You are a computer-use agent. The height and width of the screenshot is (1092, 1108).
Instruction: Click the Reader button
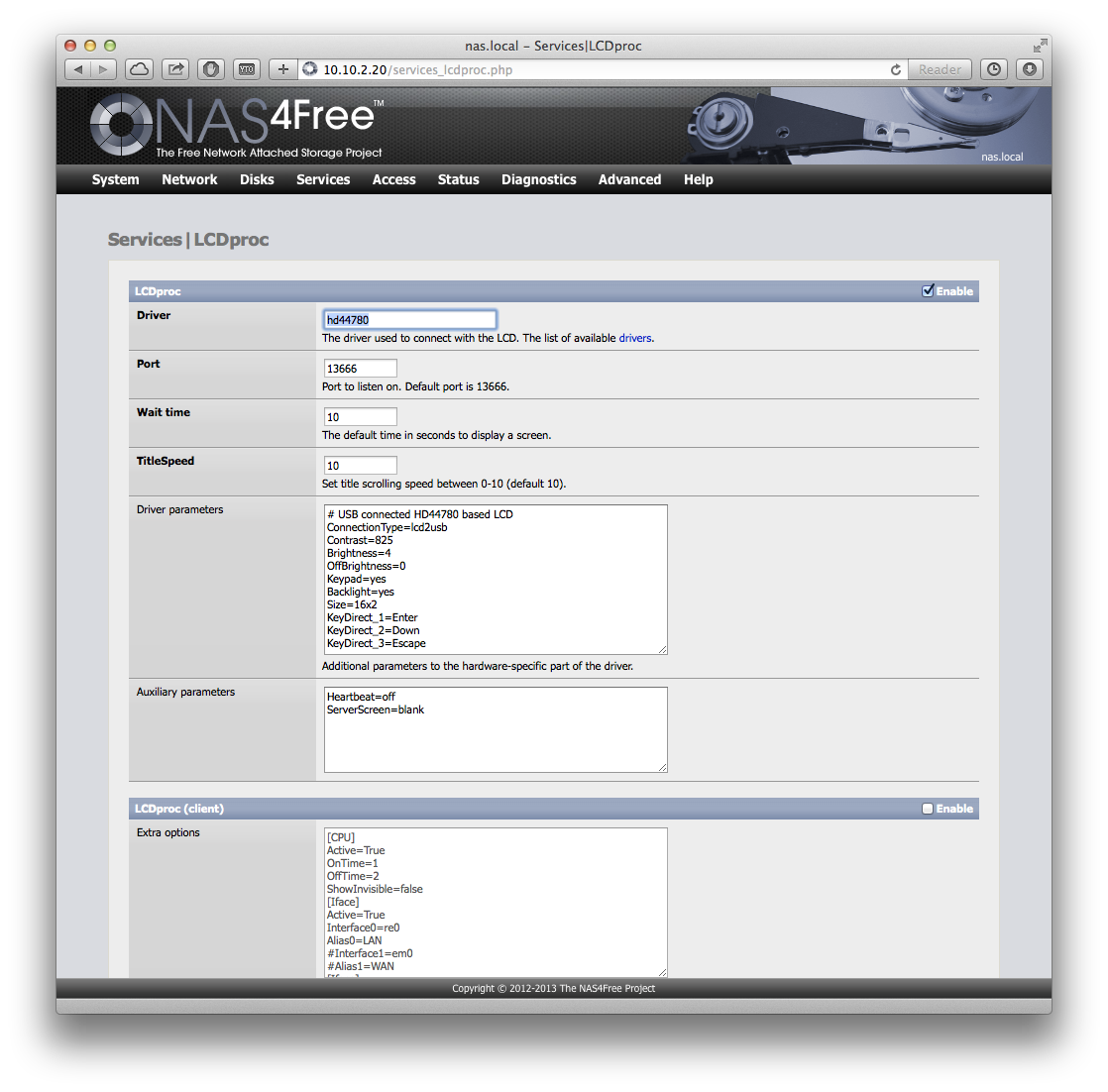click(940, 70)
